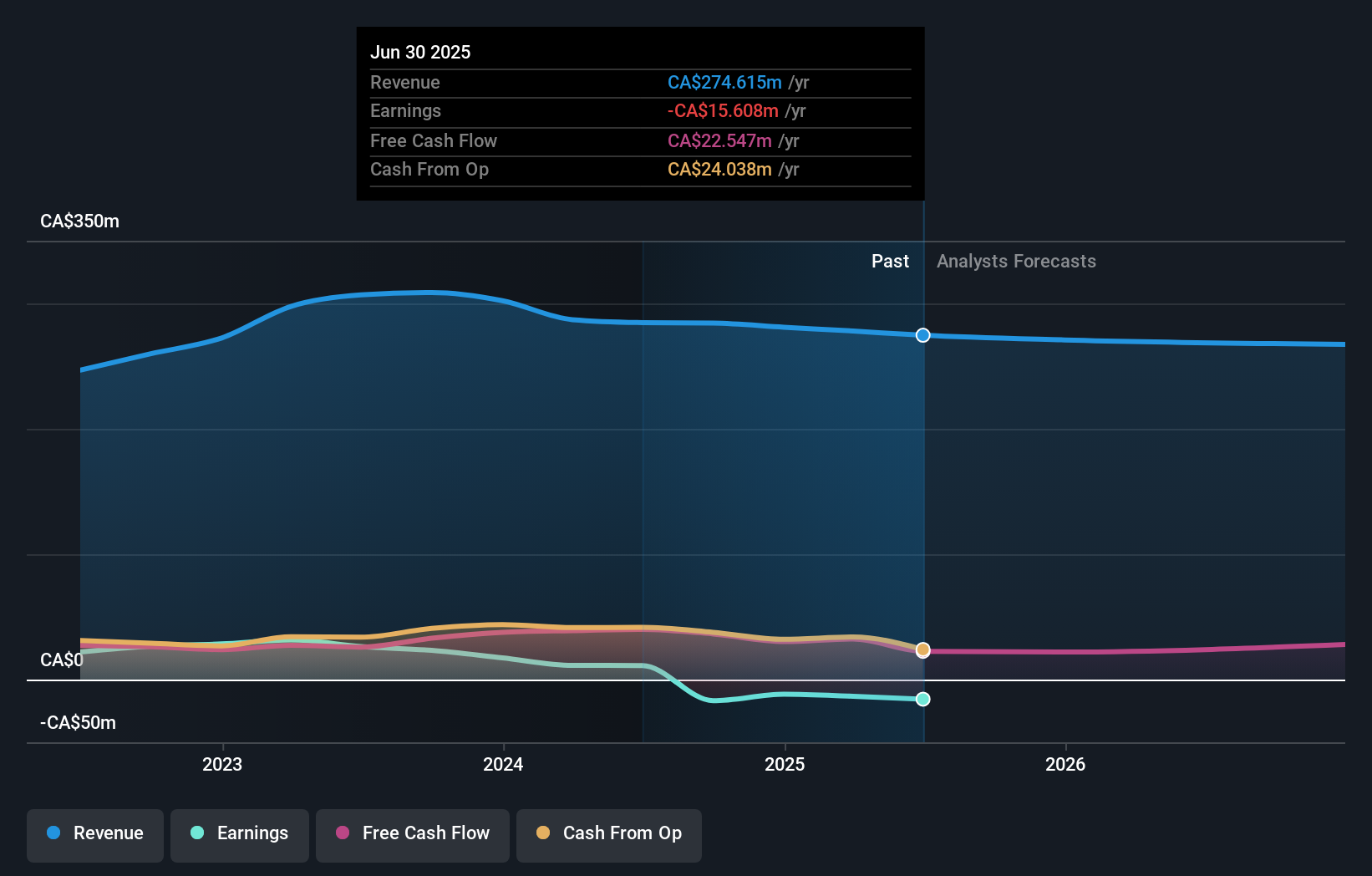The image size is (1372, 876).
Task: Switch to the Past section of the chart
Action: point(890,261)
